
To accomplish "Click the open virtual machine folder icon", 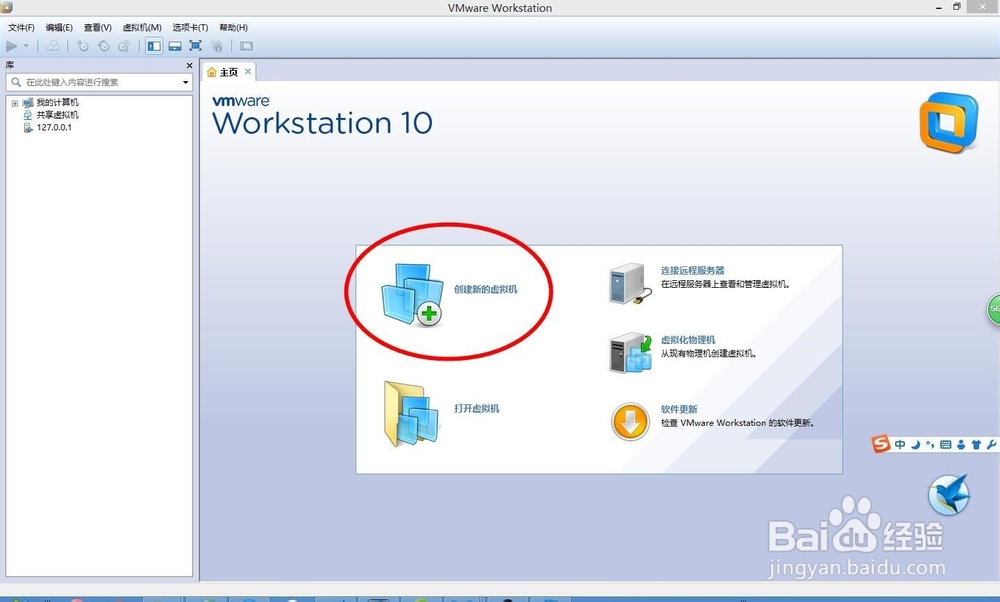I will click(x=412, y=414).
